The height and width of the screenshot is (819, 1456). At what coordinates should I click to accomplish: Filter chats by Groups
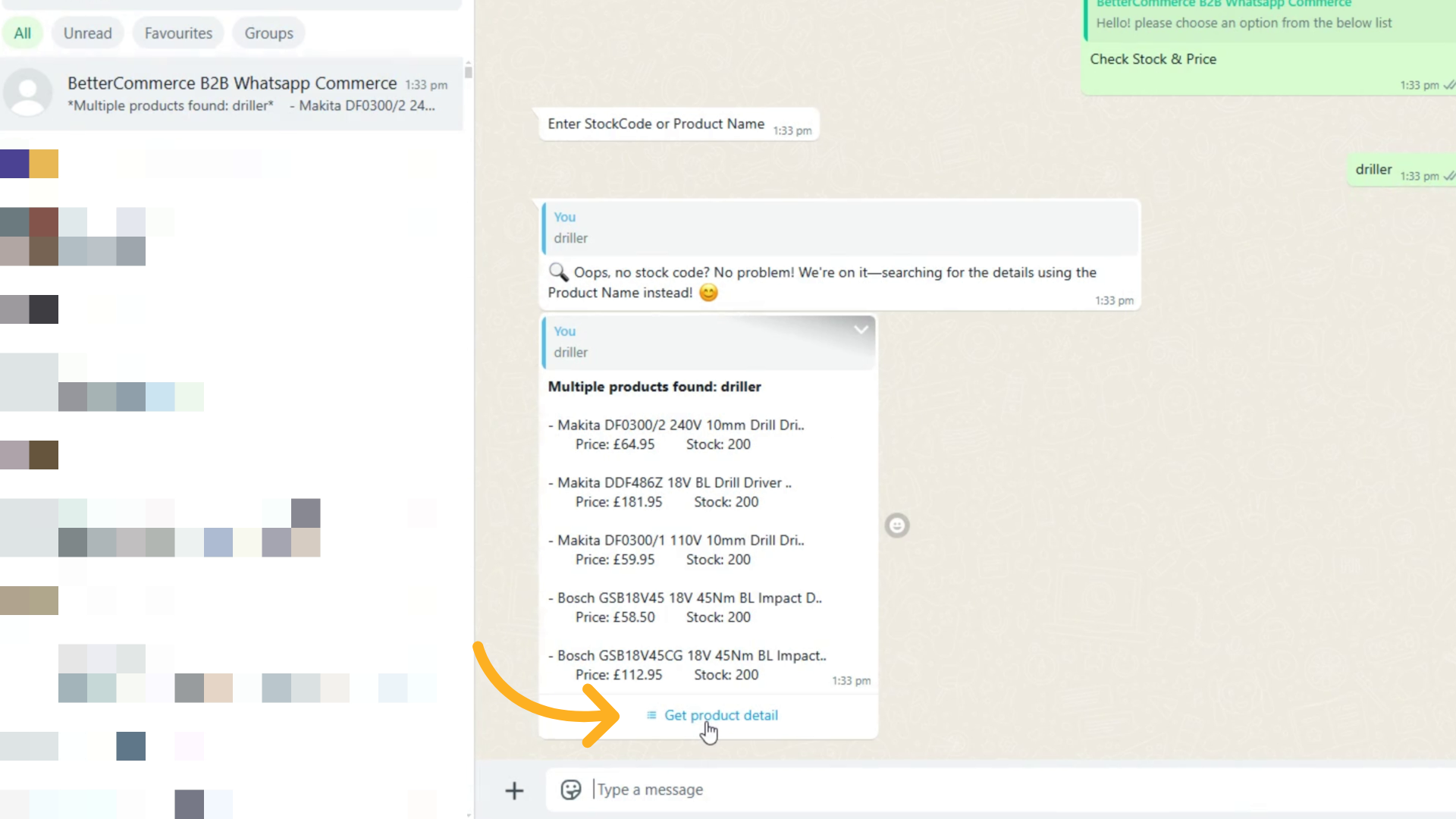[268, 33]
